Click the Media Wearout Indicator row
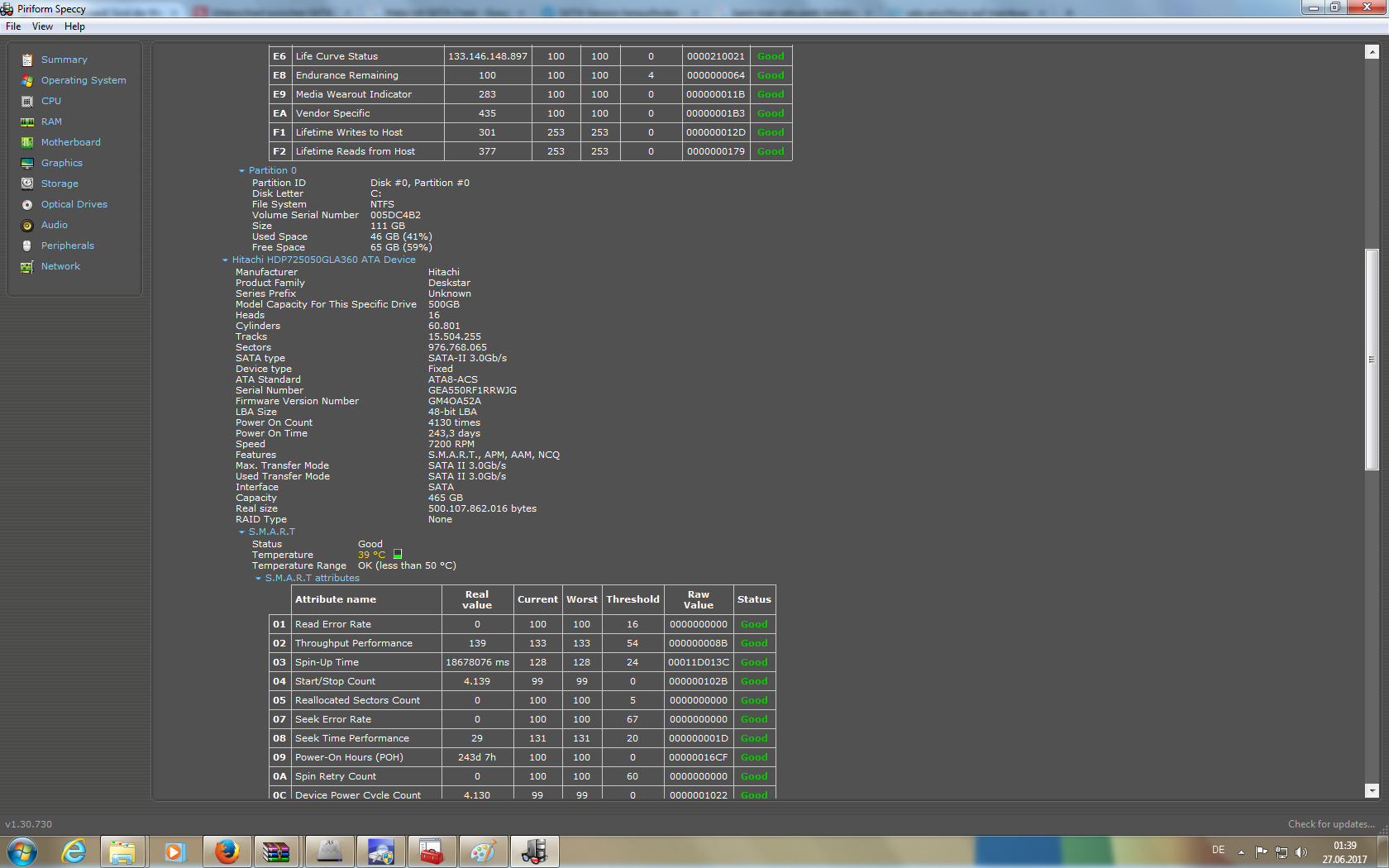The width and height of the screenshot is (1389, 868). pyautogui.click(x=531, y=94)
